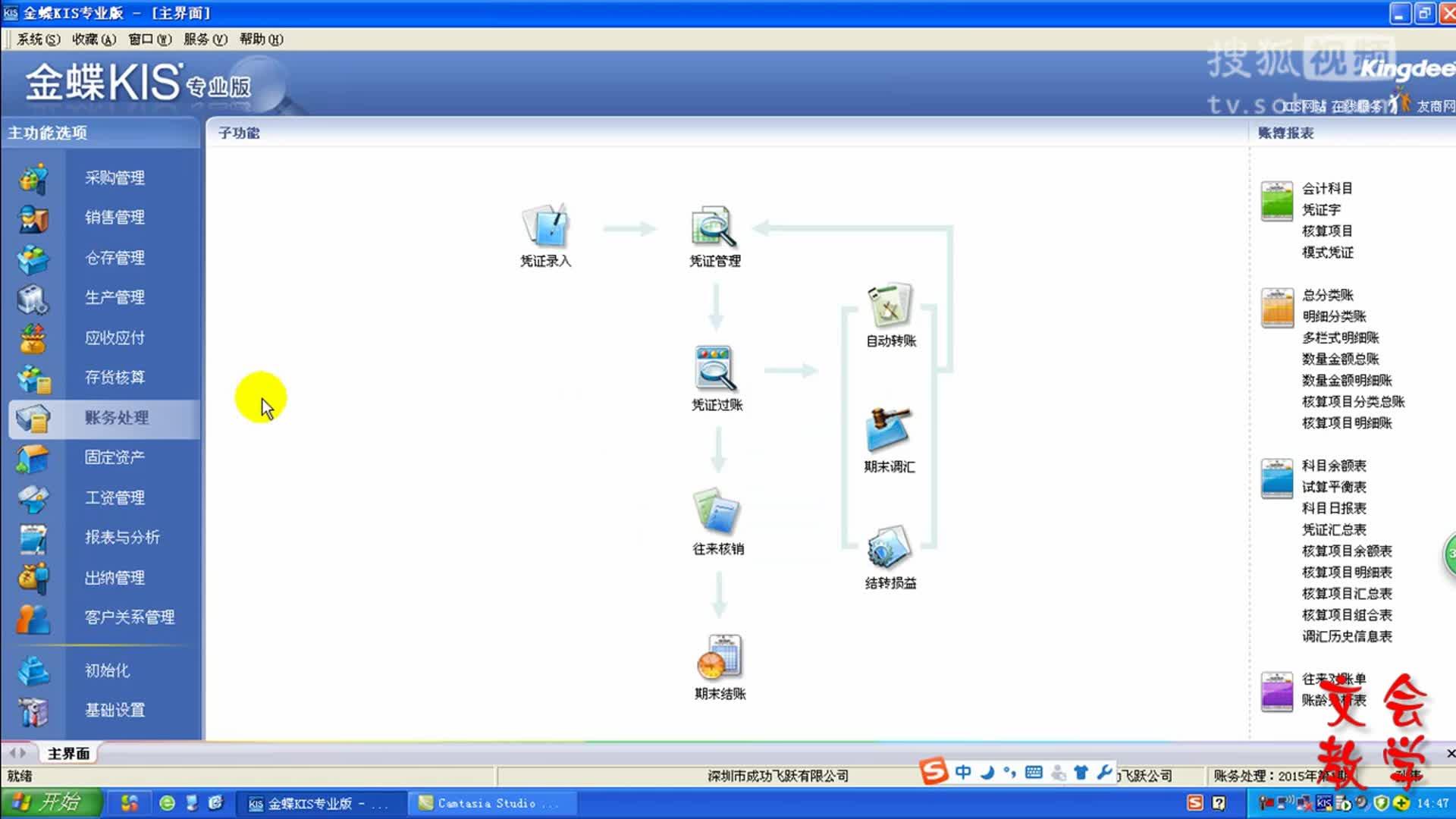Viewport: 1456px width, 819px height.
Task: Select 采购管理 in the main function list
Action: (115, 177)
